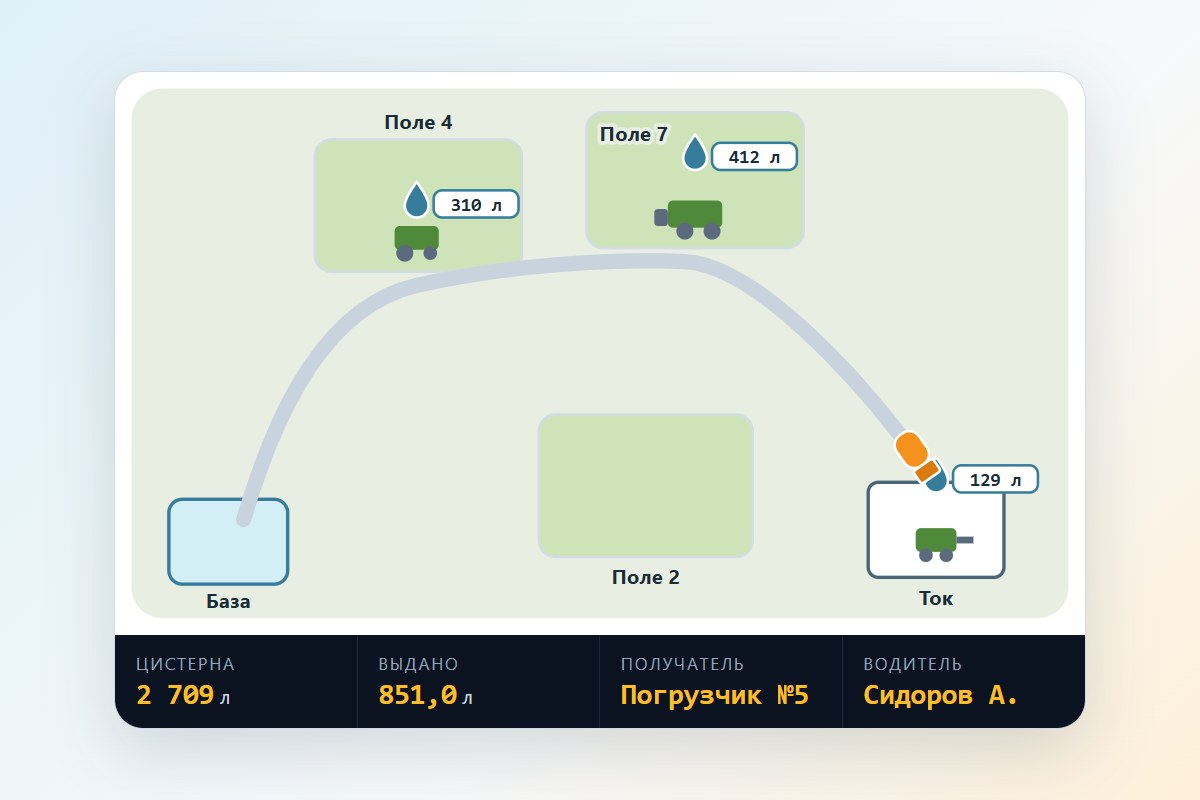Click the ЦИСТЕРНА heading
The image size is (1200, 800).
tap(185, 664)
